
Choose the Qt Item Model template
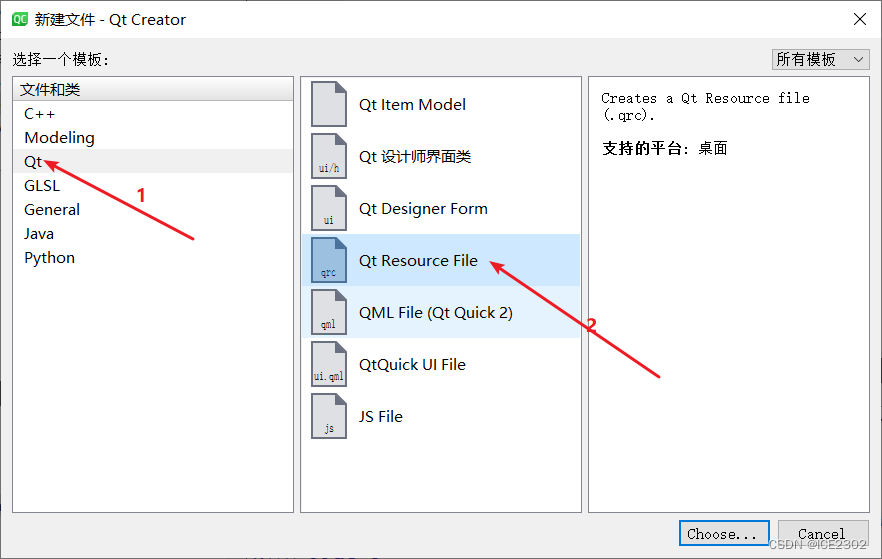[441, 104]
